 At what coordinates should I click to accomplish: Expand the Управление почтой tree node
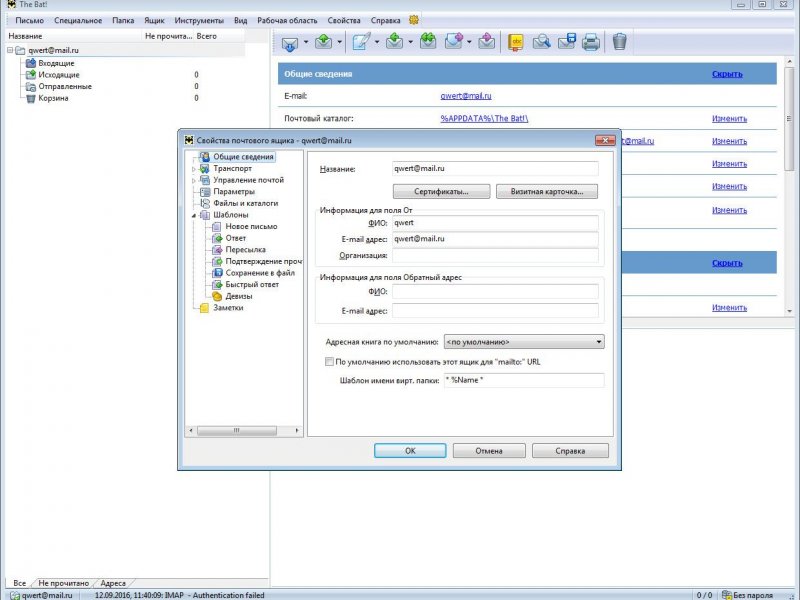[194, 181]
